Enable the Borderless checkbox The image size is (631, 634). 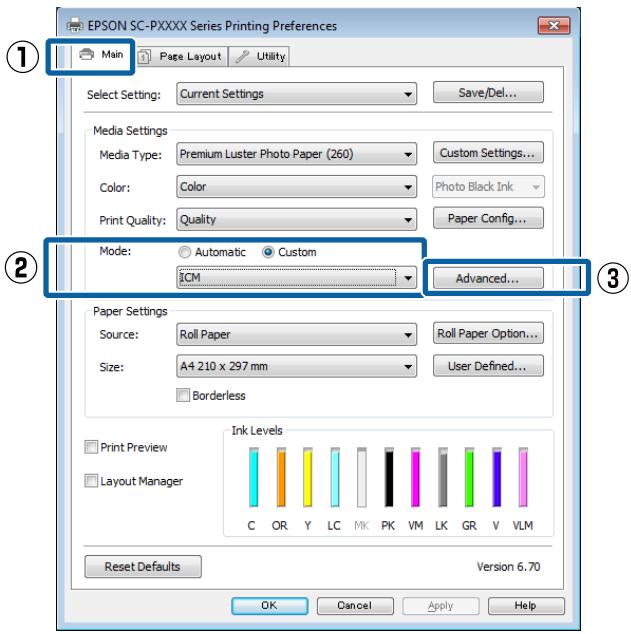183,395
